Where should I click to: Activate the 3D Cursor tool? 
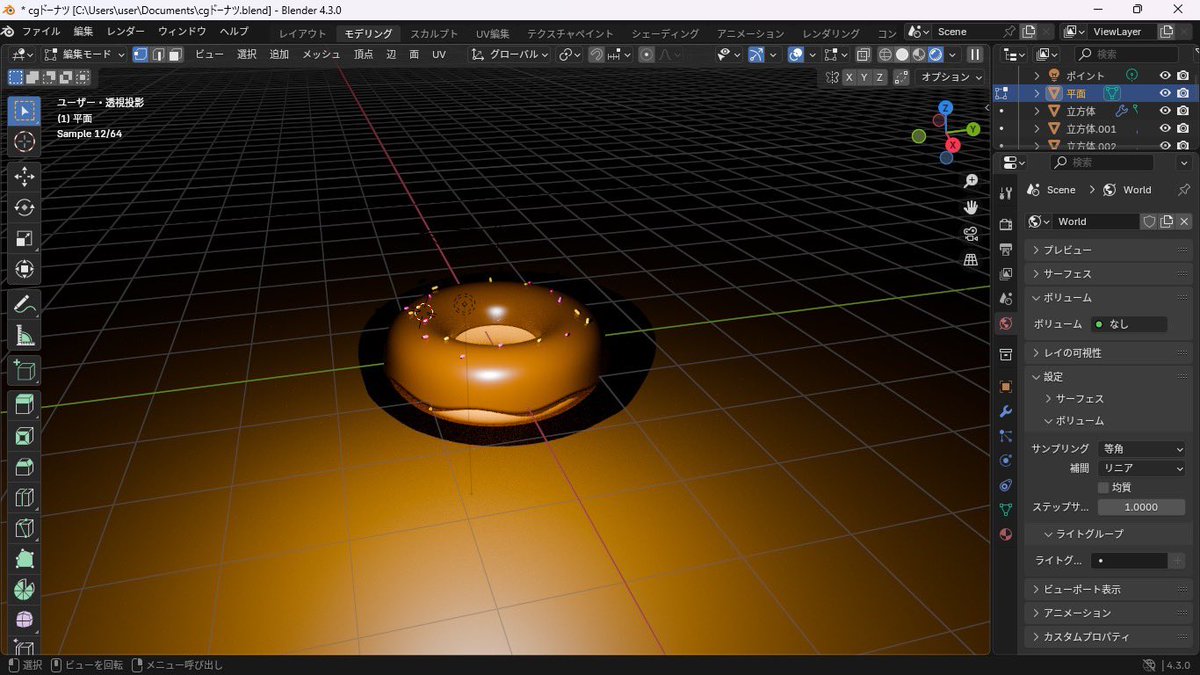click(x=25, y=142)
